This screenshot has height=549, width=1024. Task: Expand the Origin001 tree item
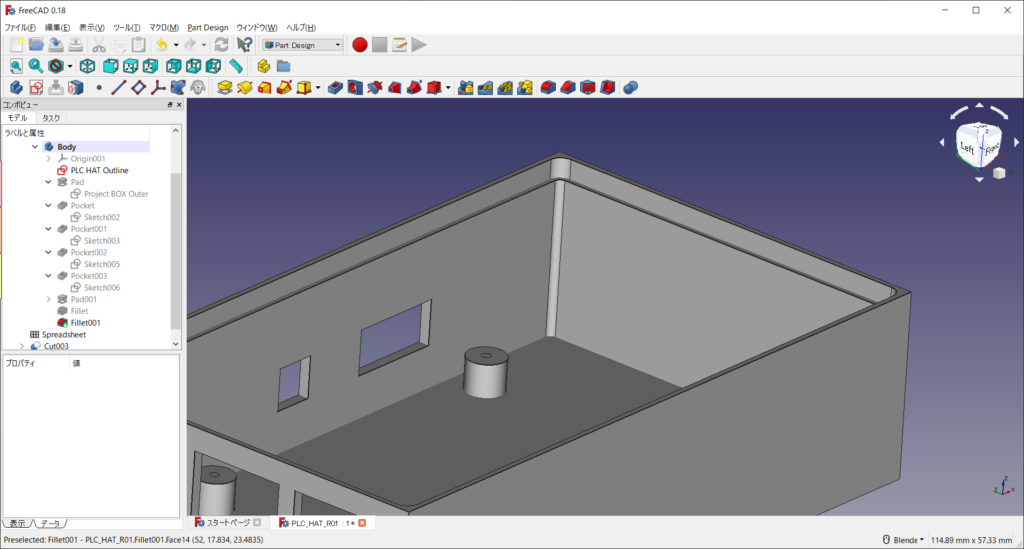[48, 159]
